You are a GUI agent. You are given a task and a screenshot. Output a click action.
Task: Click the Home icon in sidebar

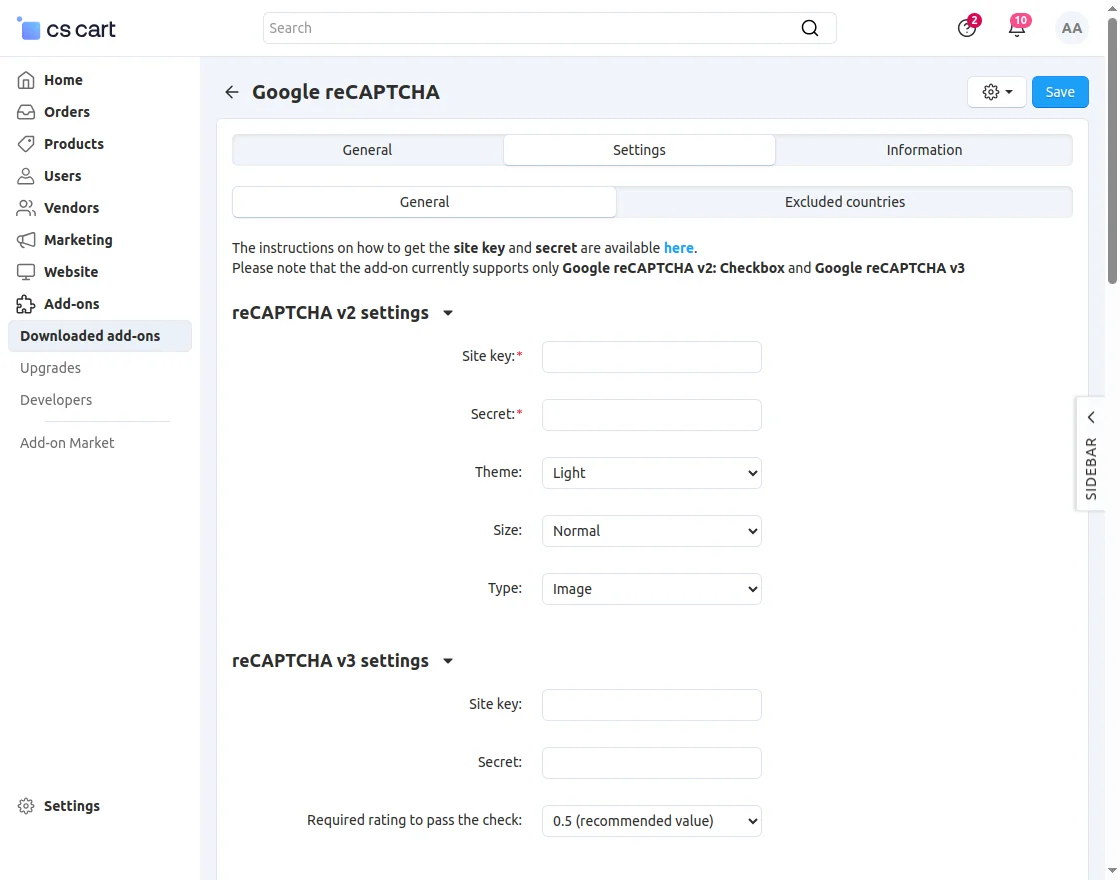pyautogui.click(x=27, y=80)
